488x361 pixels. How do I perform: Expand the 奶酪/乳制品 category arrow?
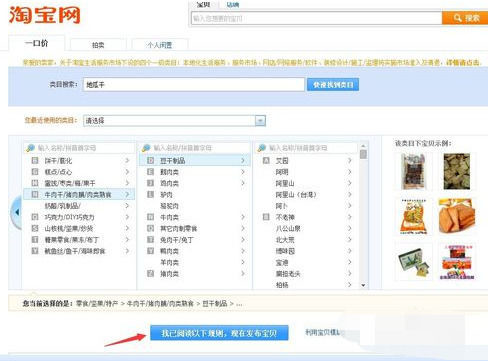coord(127,206)
